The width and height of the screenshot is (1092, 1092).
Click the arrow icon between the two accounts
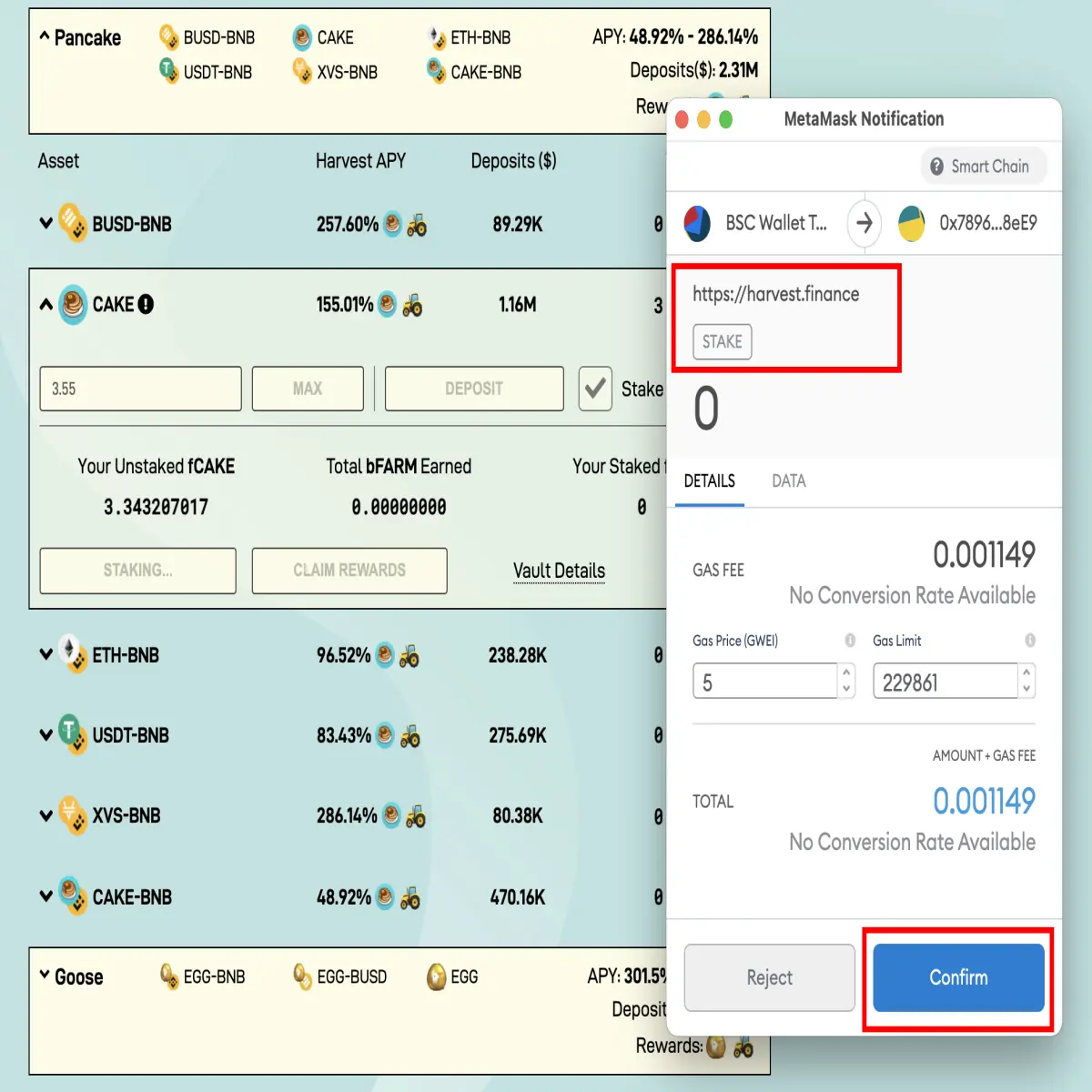tap(864, 223)
